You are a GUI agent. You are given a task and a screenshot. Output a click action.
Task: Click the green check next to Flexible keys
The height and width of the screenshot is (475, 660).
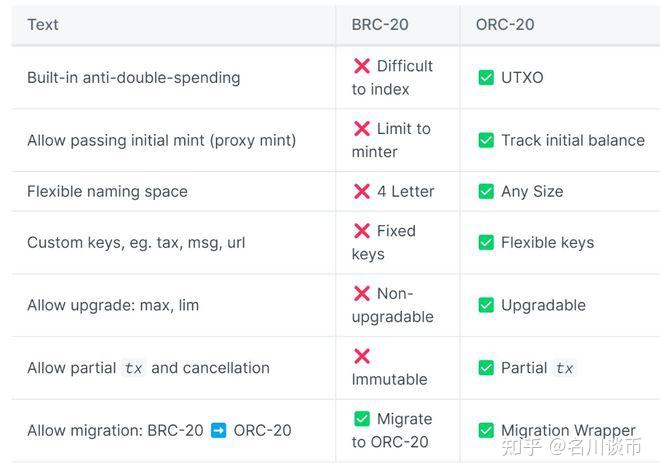pos(486,242)
